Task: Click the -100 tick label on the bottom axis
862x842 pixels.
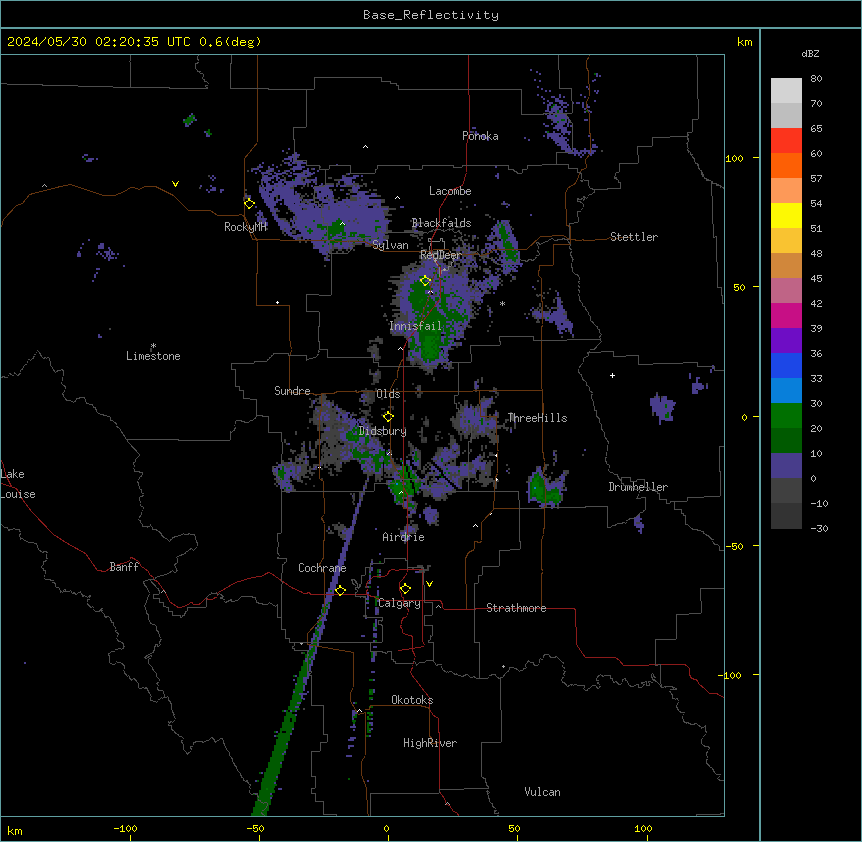Action: 125,828
